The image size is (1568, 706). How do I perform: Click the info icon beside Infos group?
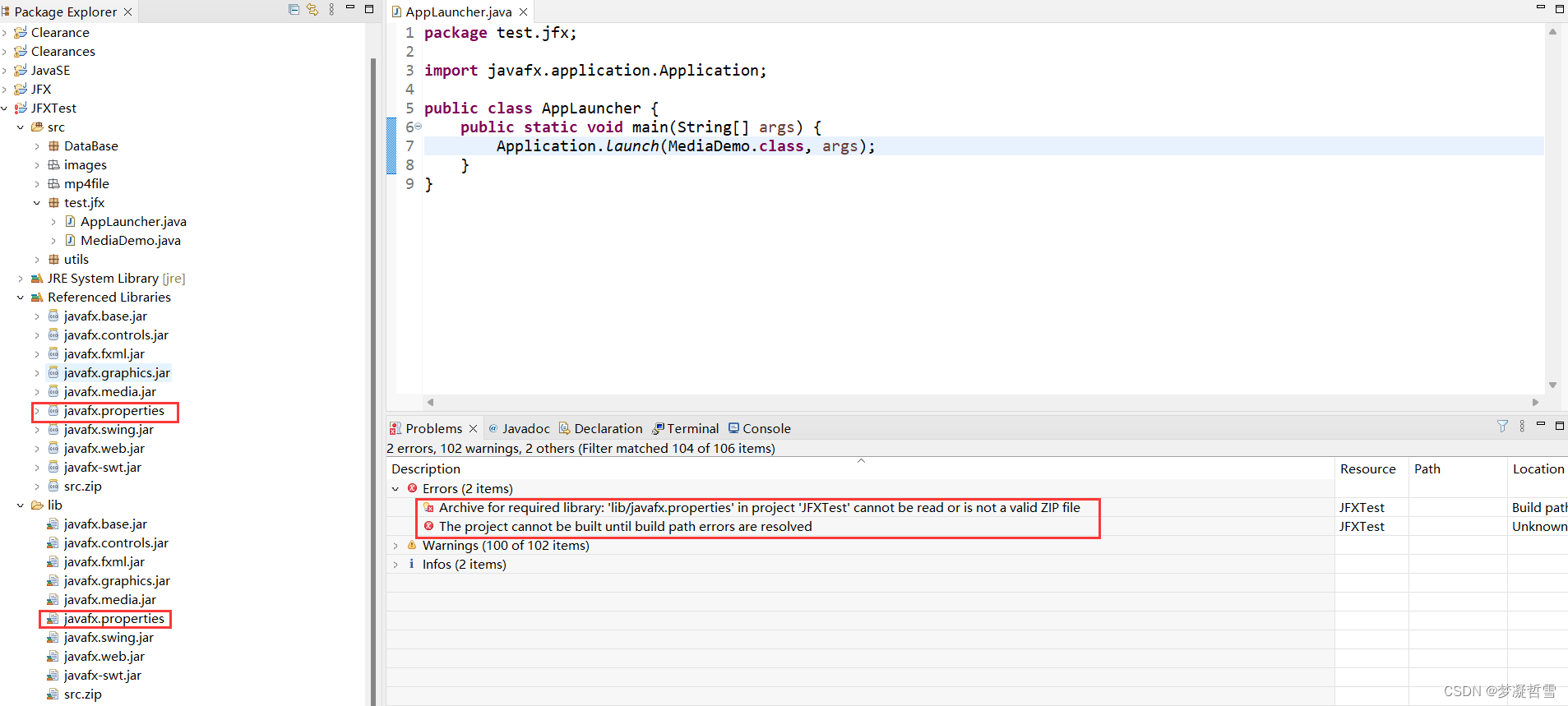coord(412,564)
